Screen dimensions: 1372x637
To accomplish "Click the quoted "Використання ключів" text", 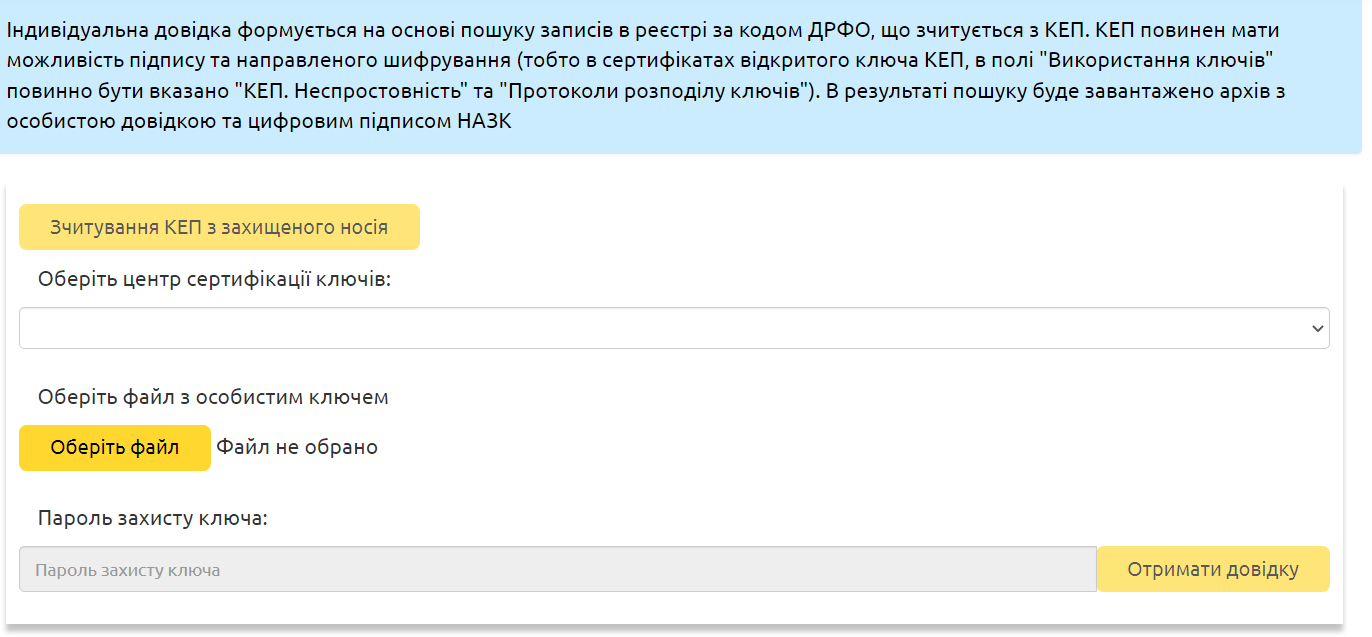I will [x=1155, y=61].
